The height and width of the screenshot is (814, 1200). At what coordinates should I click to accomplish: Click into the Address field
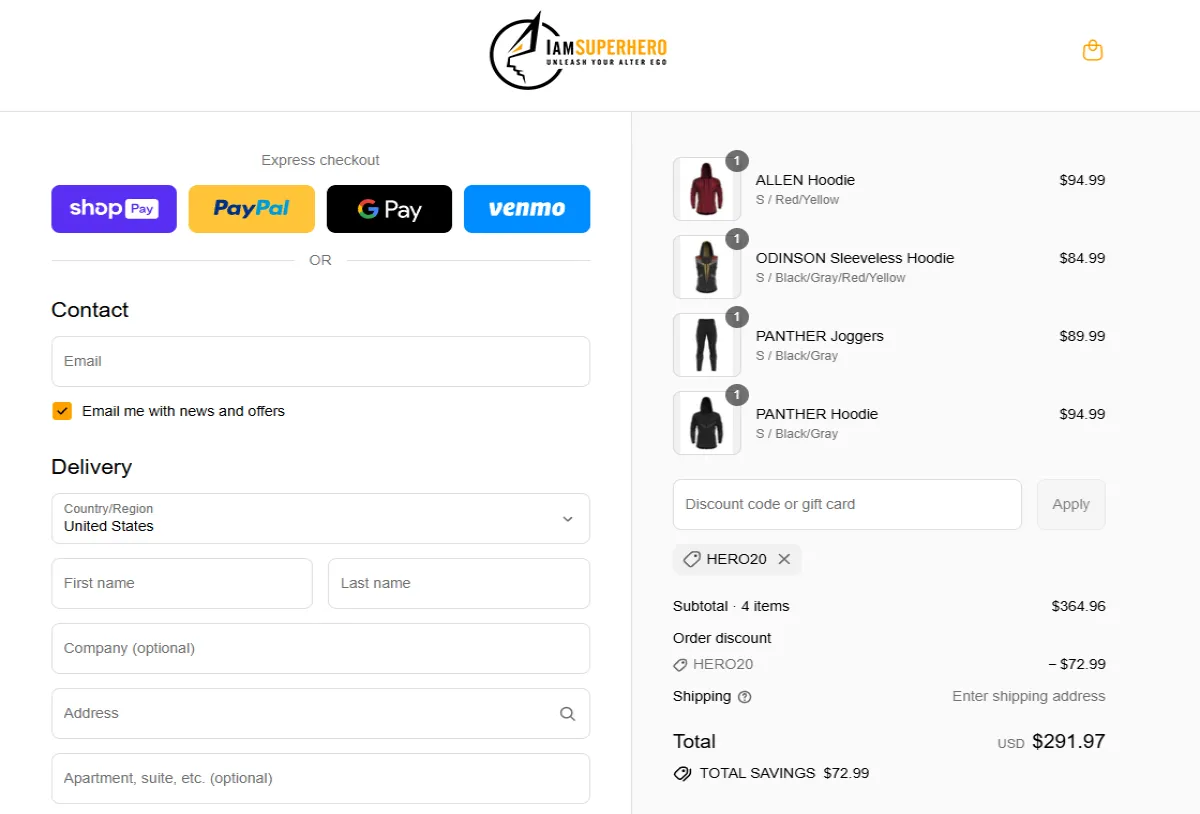pos(321,713)
